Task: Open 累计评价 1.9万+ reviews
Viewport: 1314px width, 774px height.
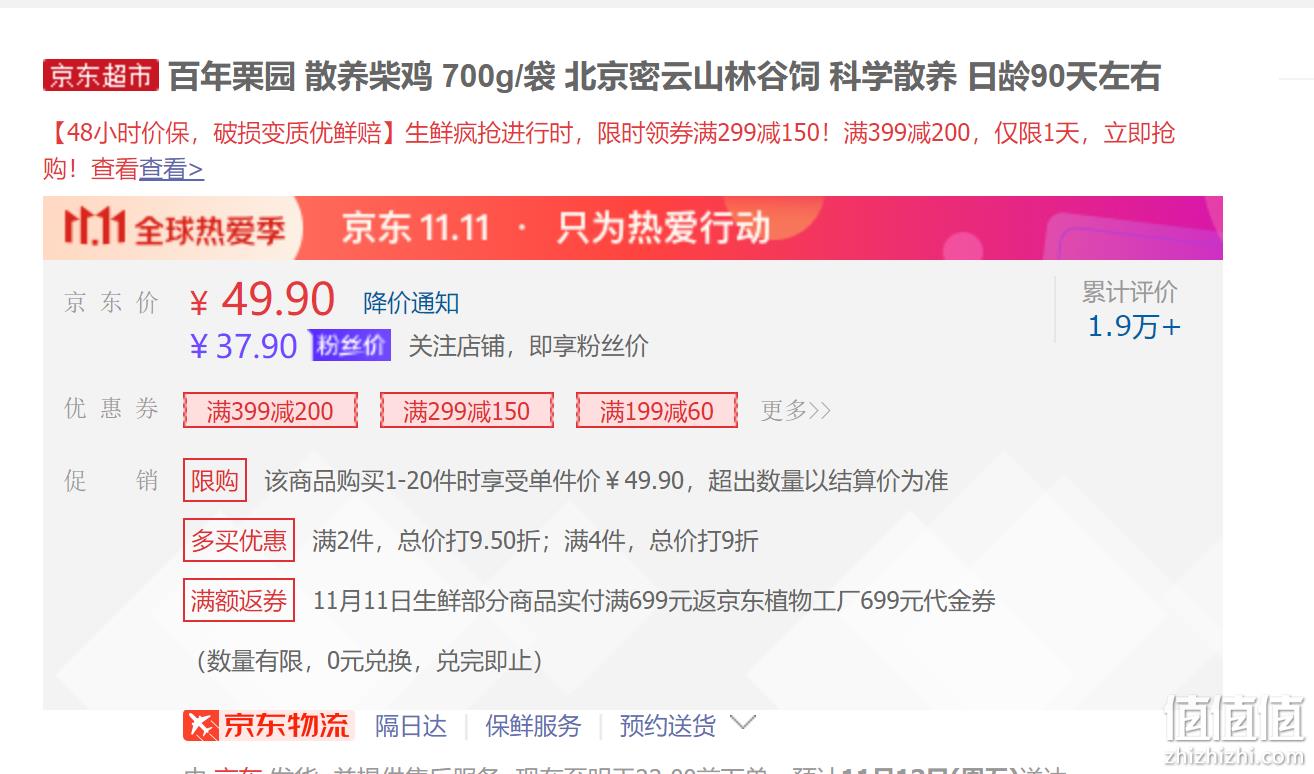Action: (x=1132, y=310)
